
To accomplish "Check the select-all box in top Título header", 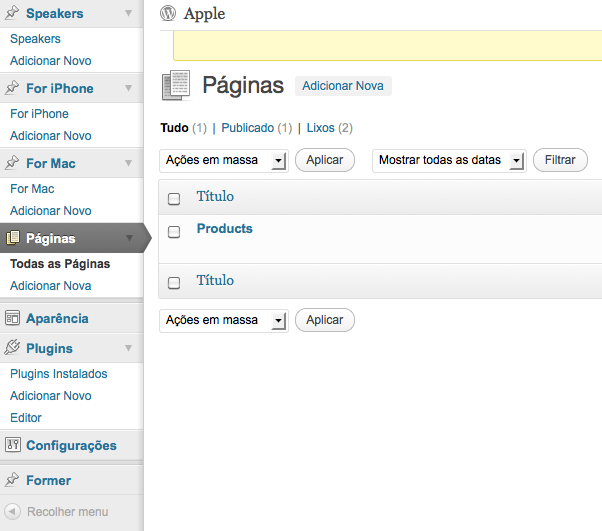I will click(174, 199).
